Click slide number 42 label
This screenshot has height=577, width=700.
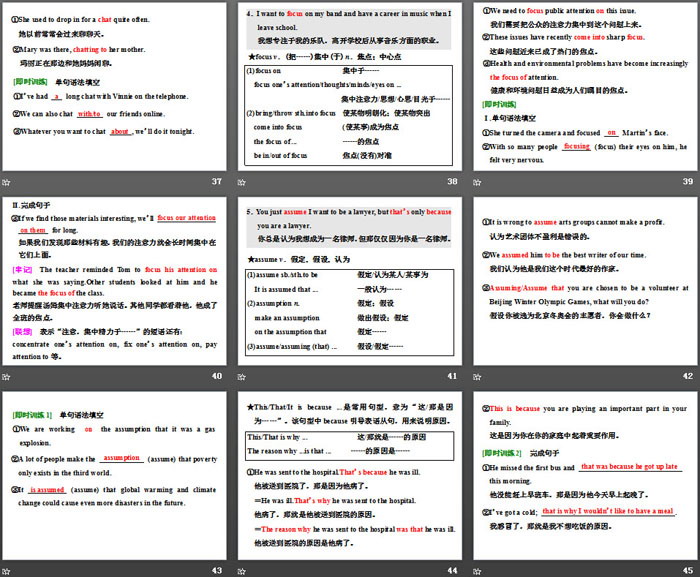click(x=688, y=376)
